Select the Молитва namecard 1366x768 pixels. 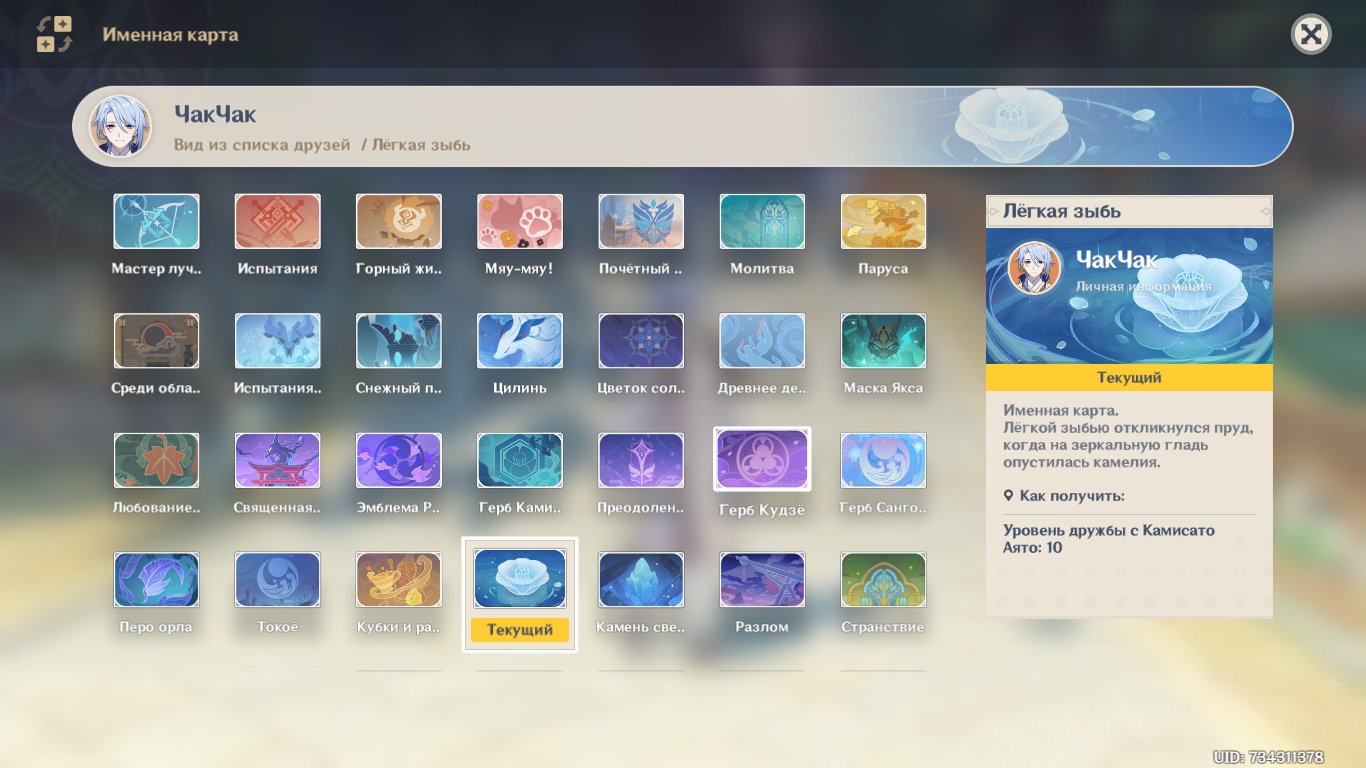762,222
